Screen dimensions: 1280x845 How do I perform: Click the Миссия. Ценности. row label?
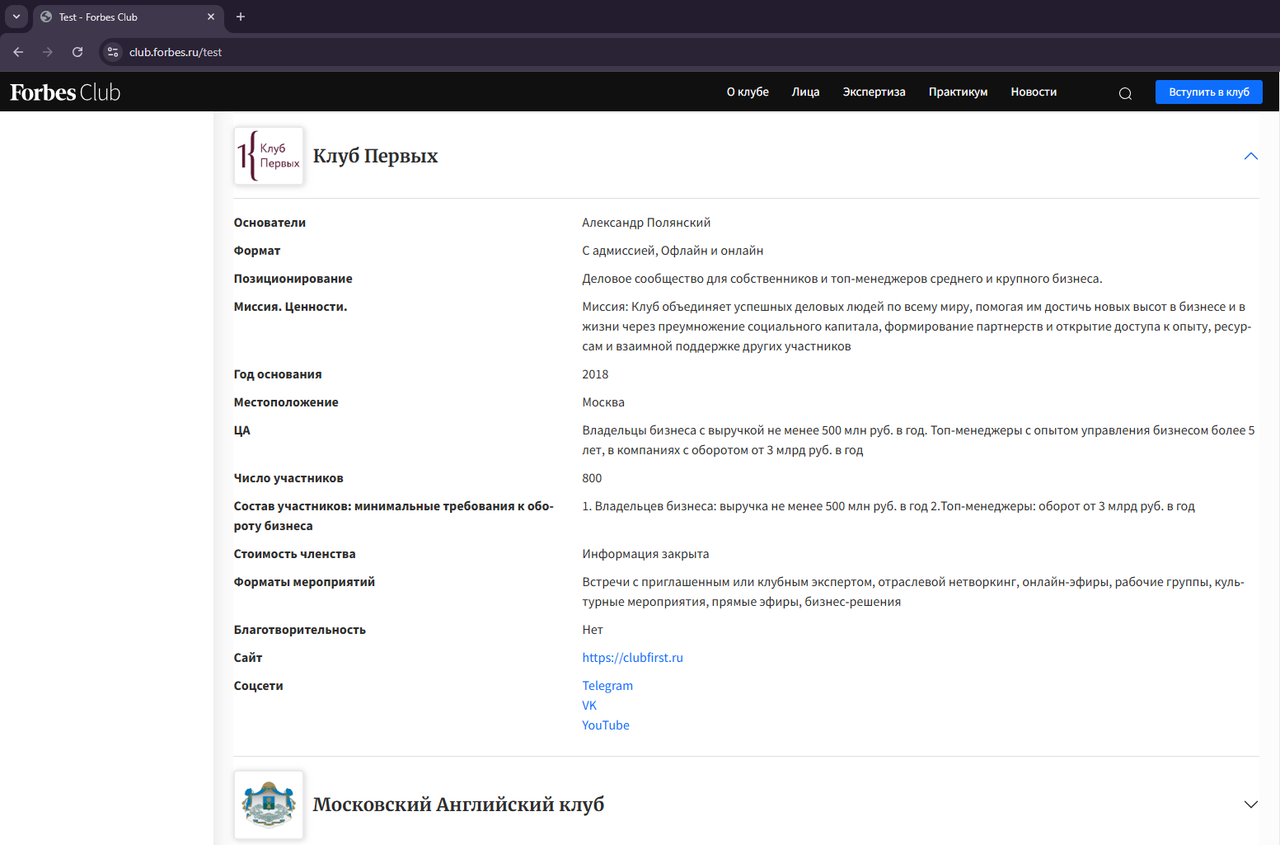pyautogui.click(x=291, y=307)
